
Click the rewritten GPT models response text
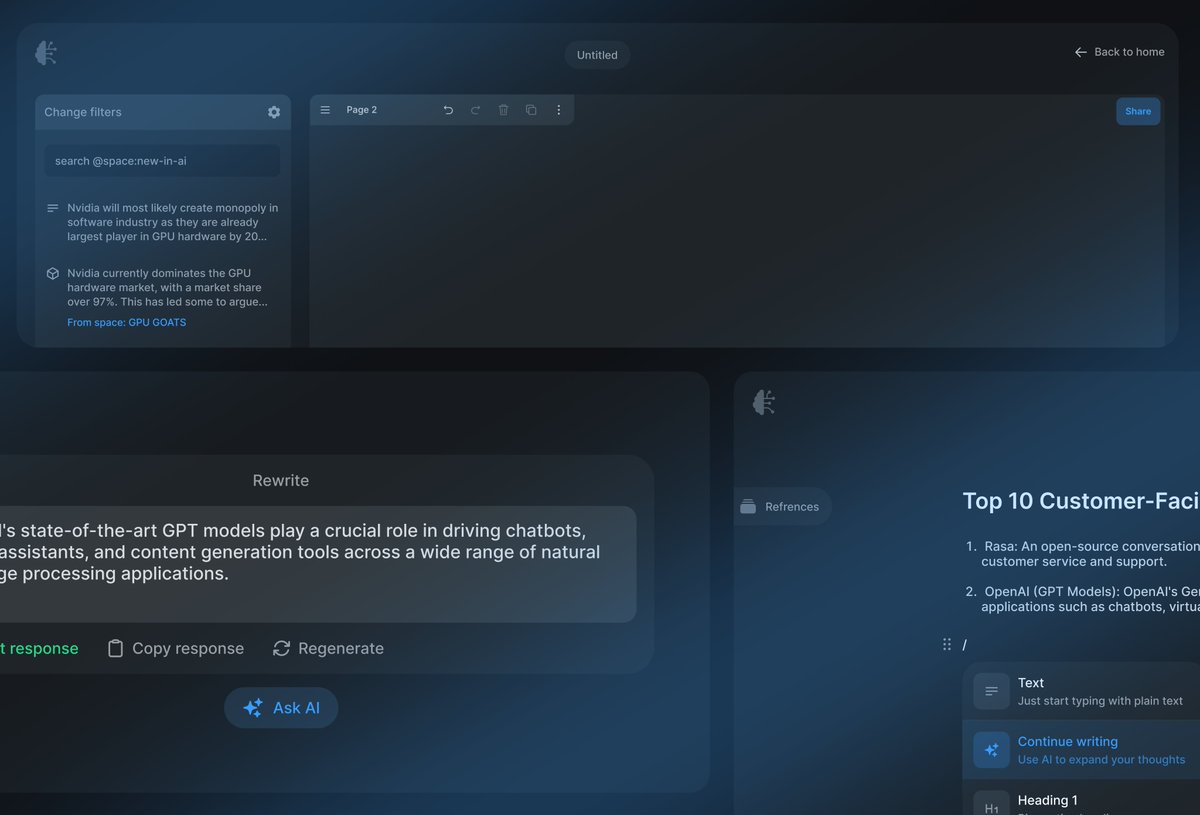tap(300, 552)
